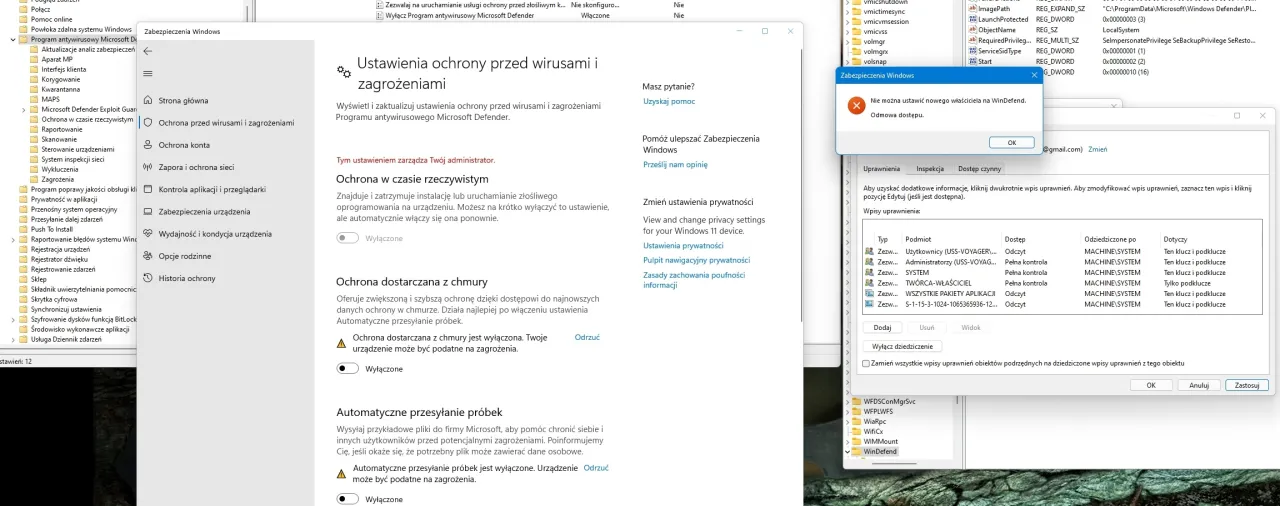Open Zabezpieczenia urządzenia laptop icon
The image size is (1280, 506).
click(x=148, y=211)
